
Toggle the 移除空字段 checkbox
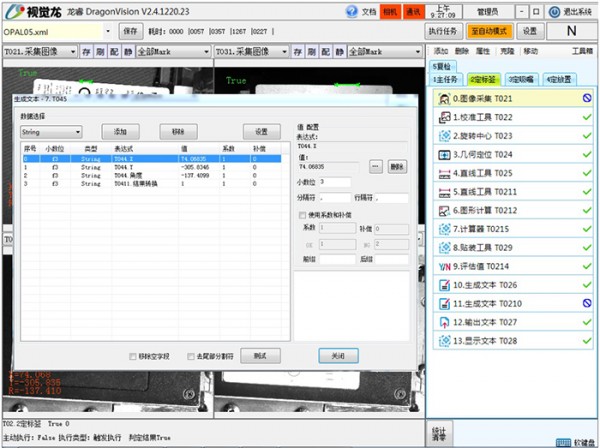pos(133,356)
